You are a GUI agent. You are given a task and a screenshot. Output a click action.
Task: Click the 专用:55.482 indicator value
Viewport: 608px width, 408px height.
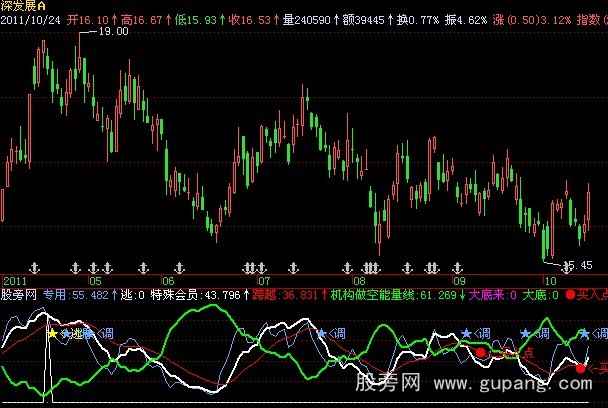click(76, 295)
